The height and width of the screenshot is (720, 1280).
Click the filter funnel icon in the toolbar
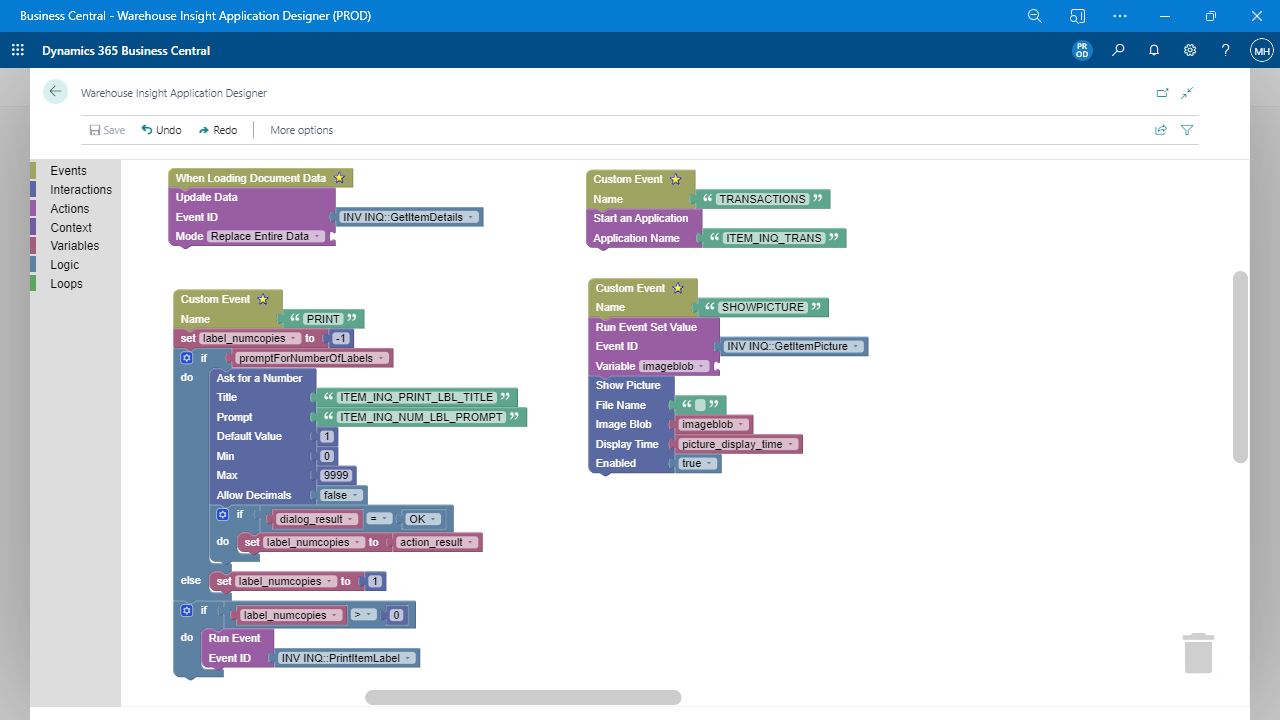[1187, 130]
